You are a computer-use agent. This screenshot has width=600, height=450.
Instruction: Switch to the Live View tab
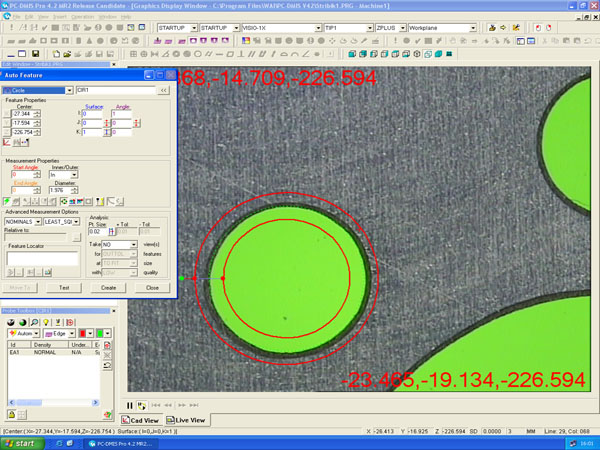(x=186, y=420)
